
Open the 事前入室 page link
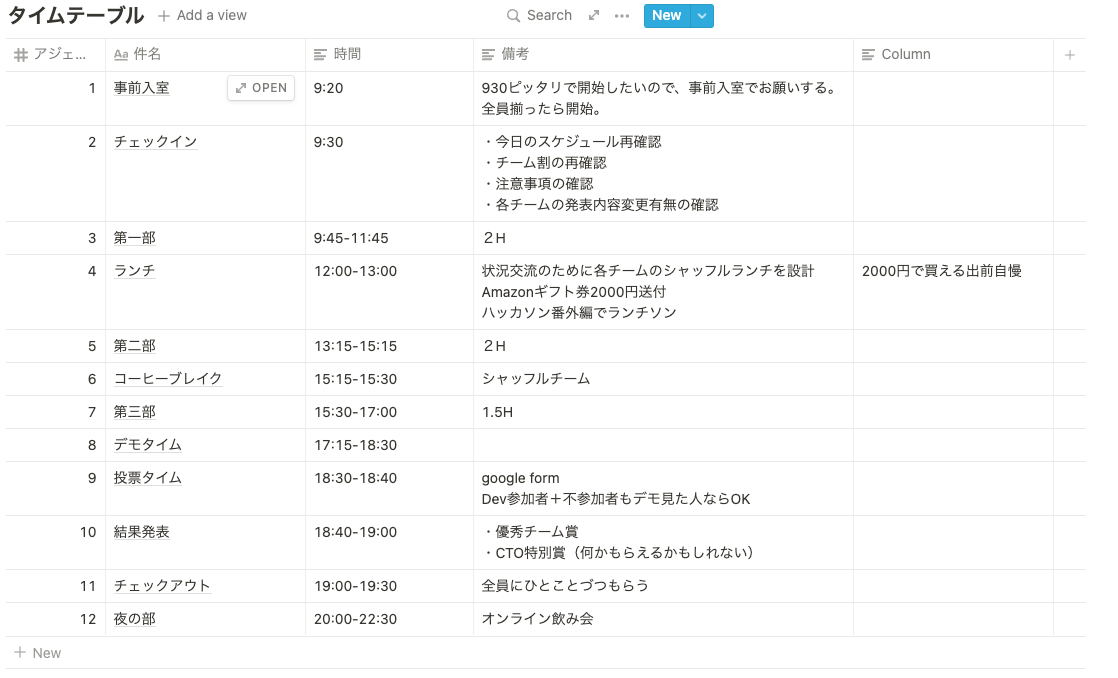142,88
